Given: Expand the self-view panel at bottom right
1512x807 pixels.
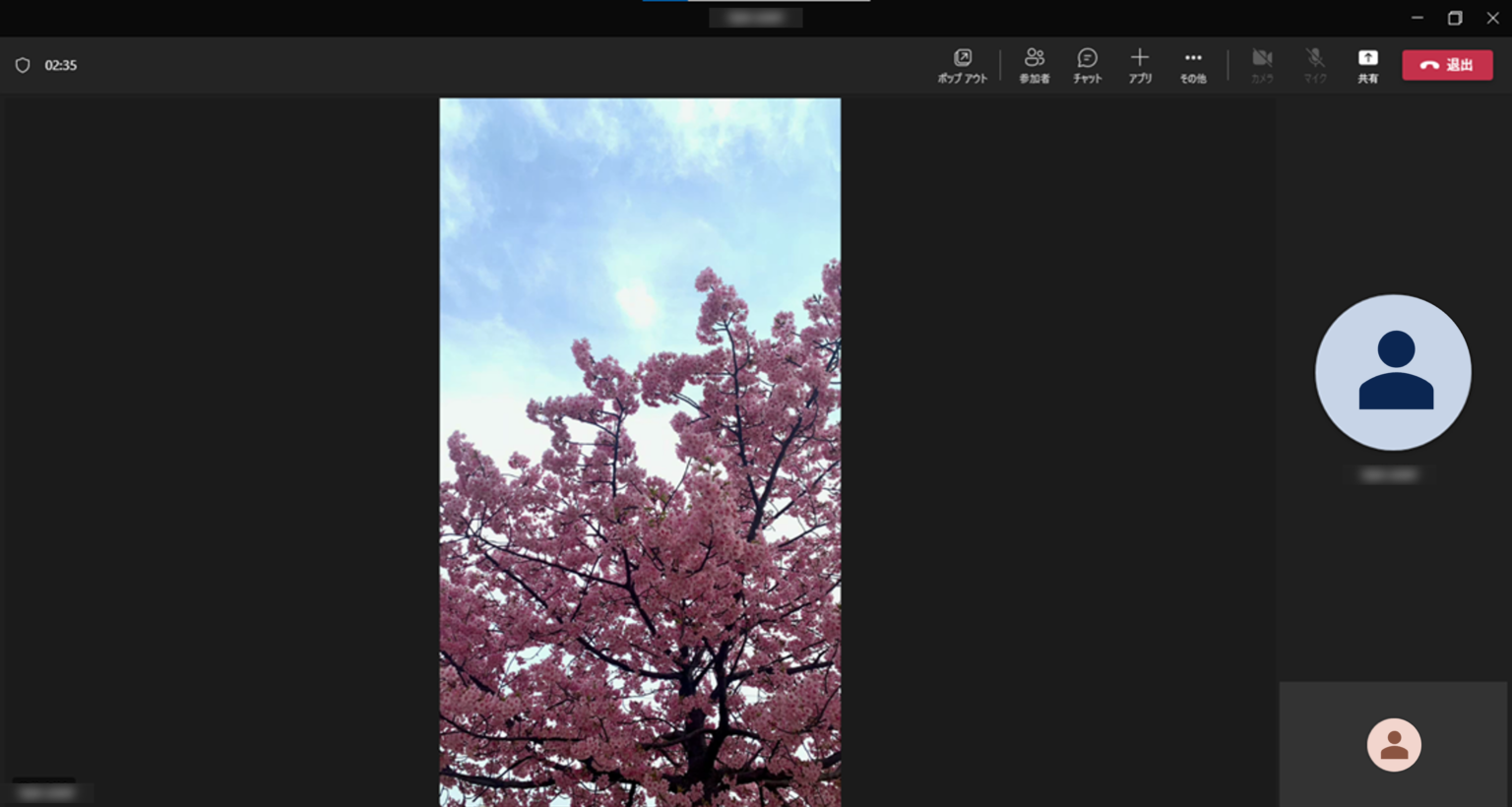Looking at the screenshot, I should [x=1394, y=744].
